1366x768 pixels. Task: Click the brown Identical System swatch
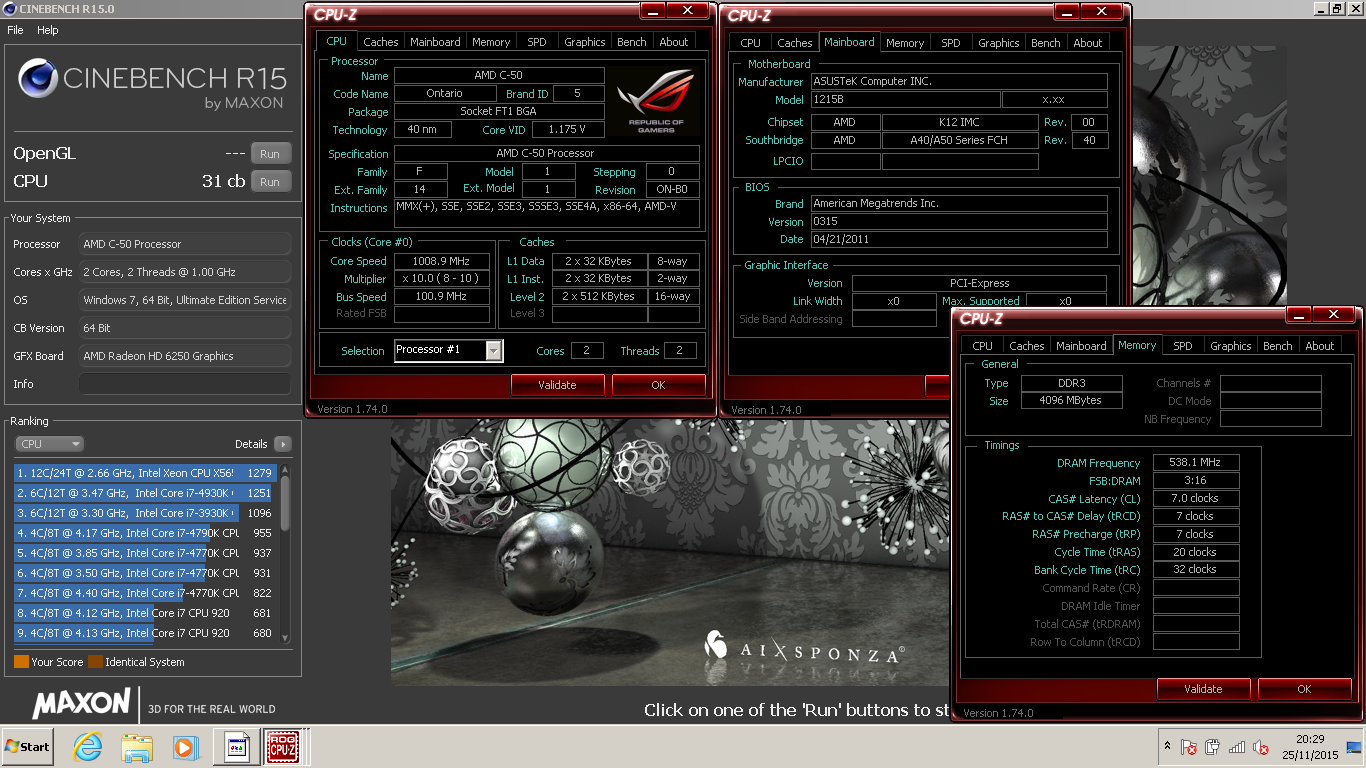coord(95,662)
